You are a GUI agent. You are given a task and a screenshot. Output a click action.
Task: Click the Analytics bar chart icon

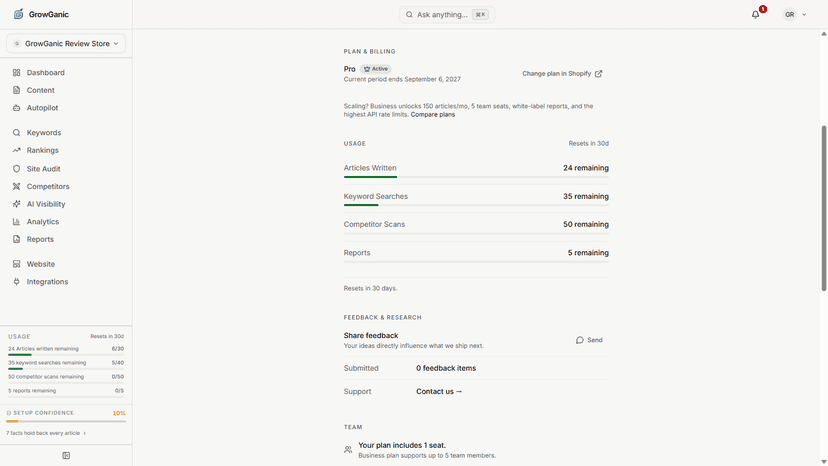click(16, 221)
